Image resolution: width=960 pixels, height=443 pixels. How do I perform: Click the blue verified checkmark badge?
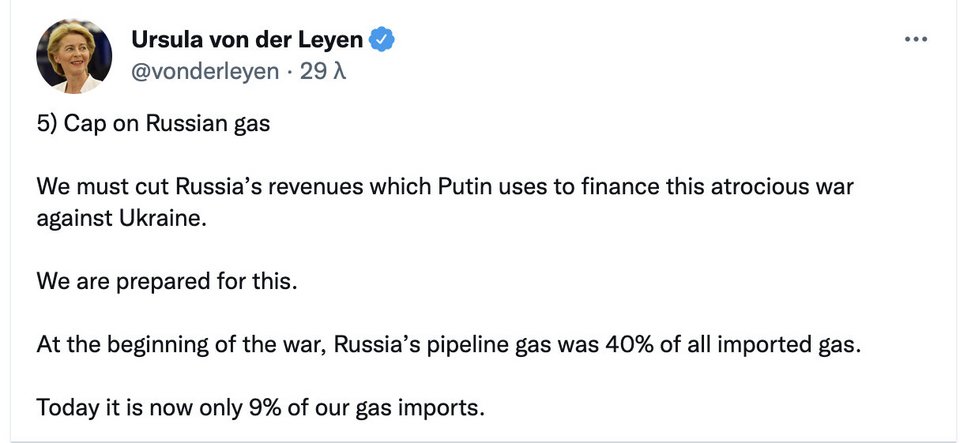pos(381,40)
